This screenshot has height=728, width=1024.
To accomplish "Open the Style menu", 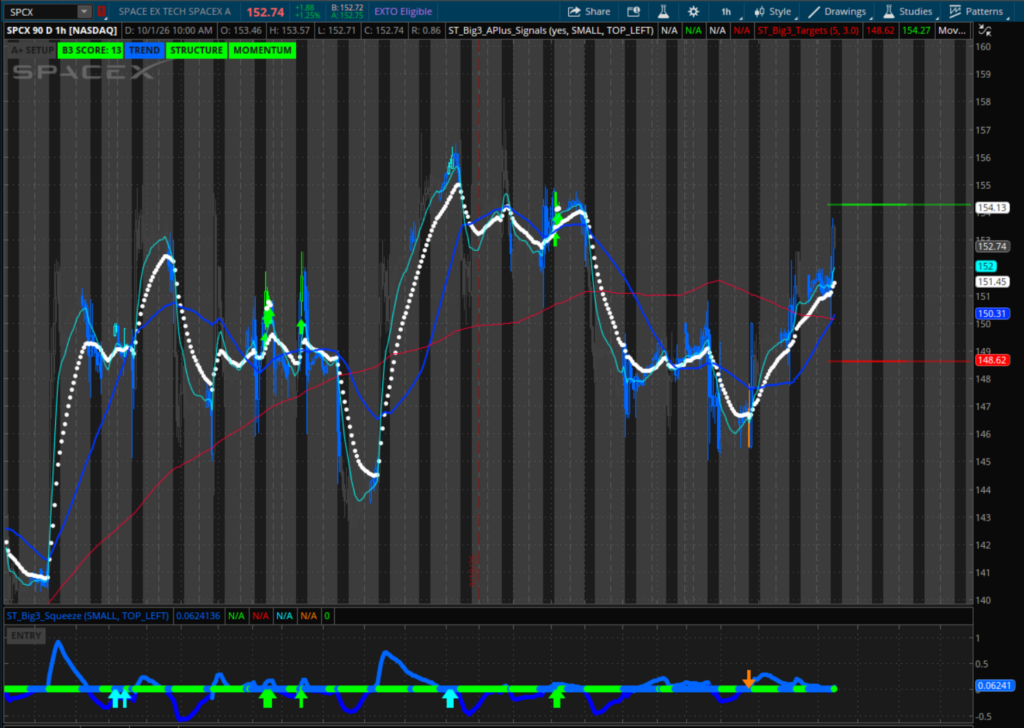I will tap(773, 12).
